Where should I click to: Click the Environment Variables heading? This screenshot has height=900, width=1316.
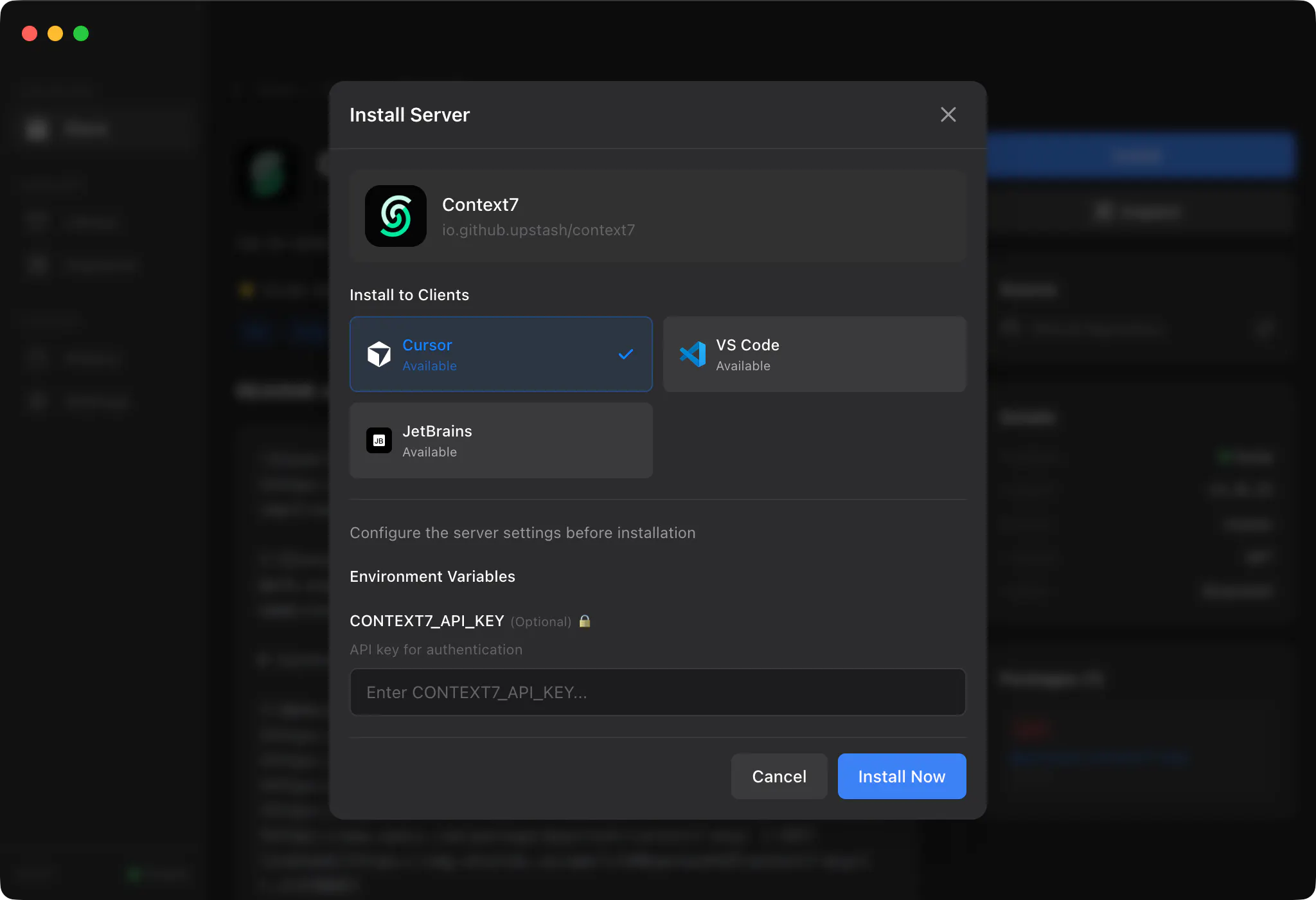tap(432, 577)
